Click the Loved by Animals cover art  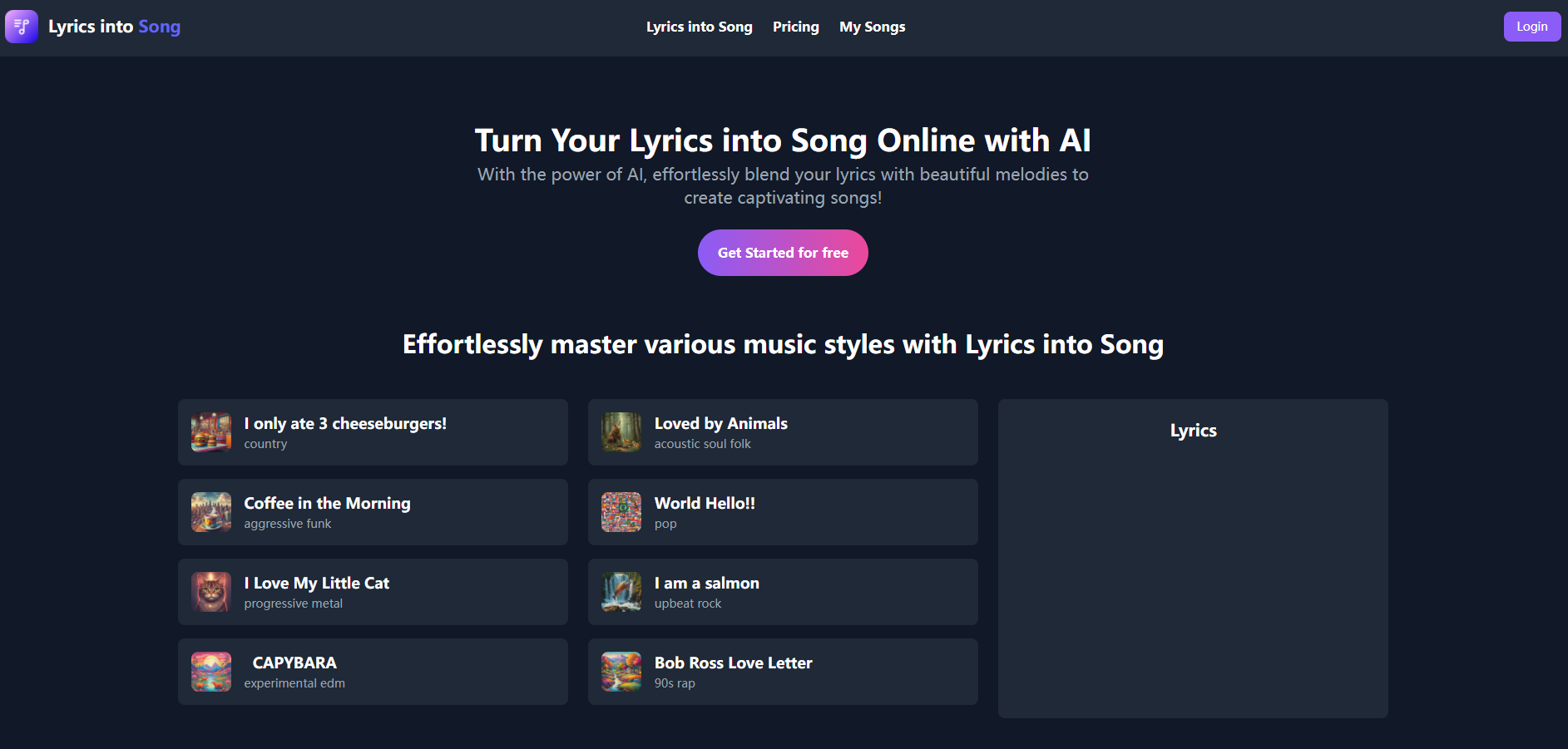[621, 432]
